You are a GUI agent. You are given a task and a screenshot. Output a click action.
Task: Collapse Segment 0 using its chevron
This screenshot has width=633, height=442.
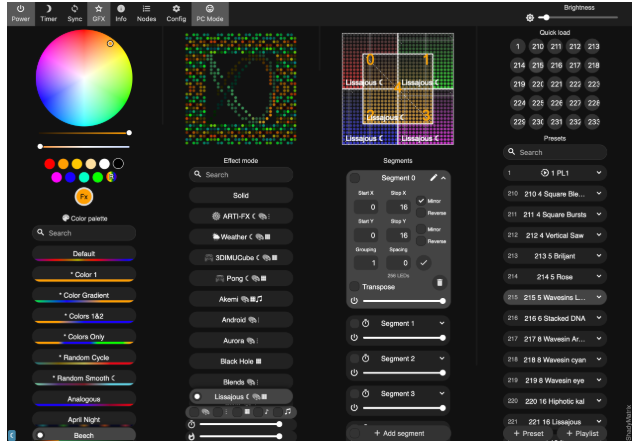pos(444,177)
